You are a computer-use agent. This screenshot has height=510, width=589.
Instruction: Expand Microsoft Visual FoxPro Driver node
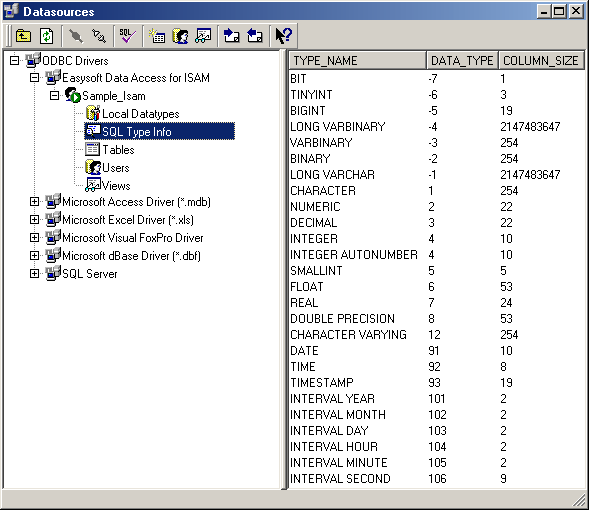[34, 237]
